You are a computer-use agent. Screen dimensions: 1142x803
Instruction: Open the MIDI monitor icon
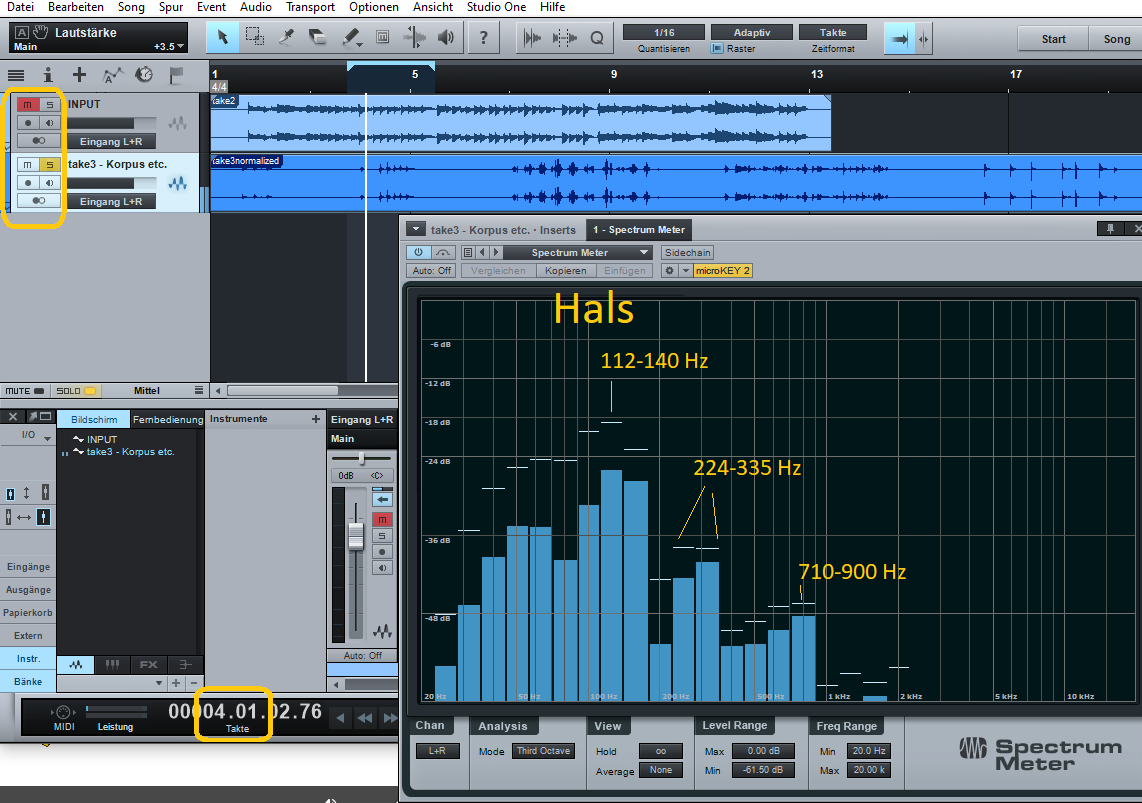pos(63,713)
